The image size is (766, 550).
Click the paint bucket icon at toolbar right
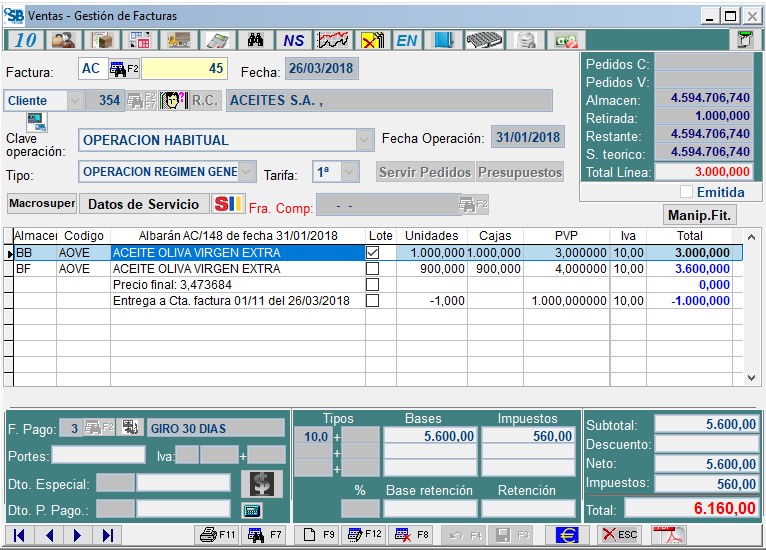point(745,40)
